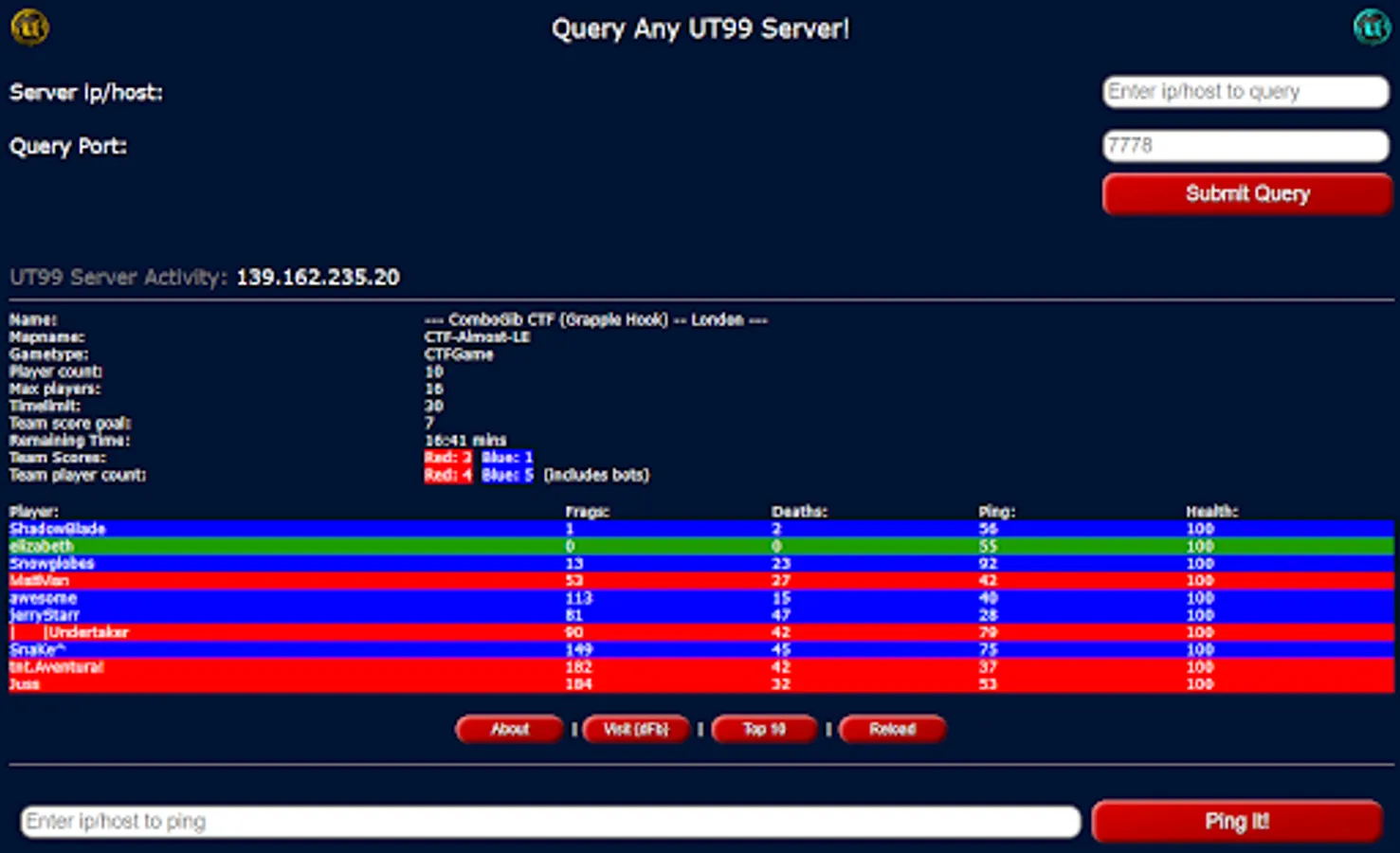Select player elizabeth in green row
The height and width of the screenshot is (853, 1400).
pos(700,546)
